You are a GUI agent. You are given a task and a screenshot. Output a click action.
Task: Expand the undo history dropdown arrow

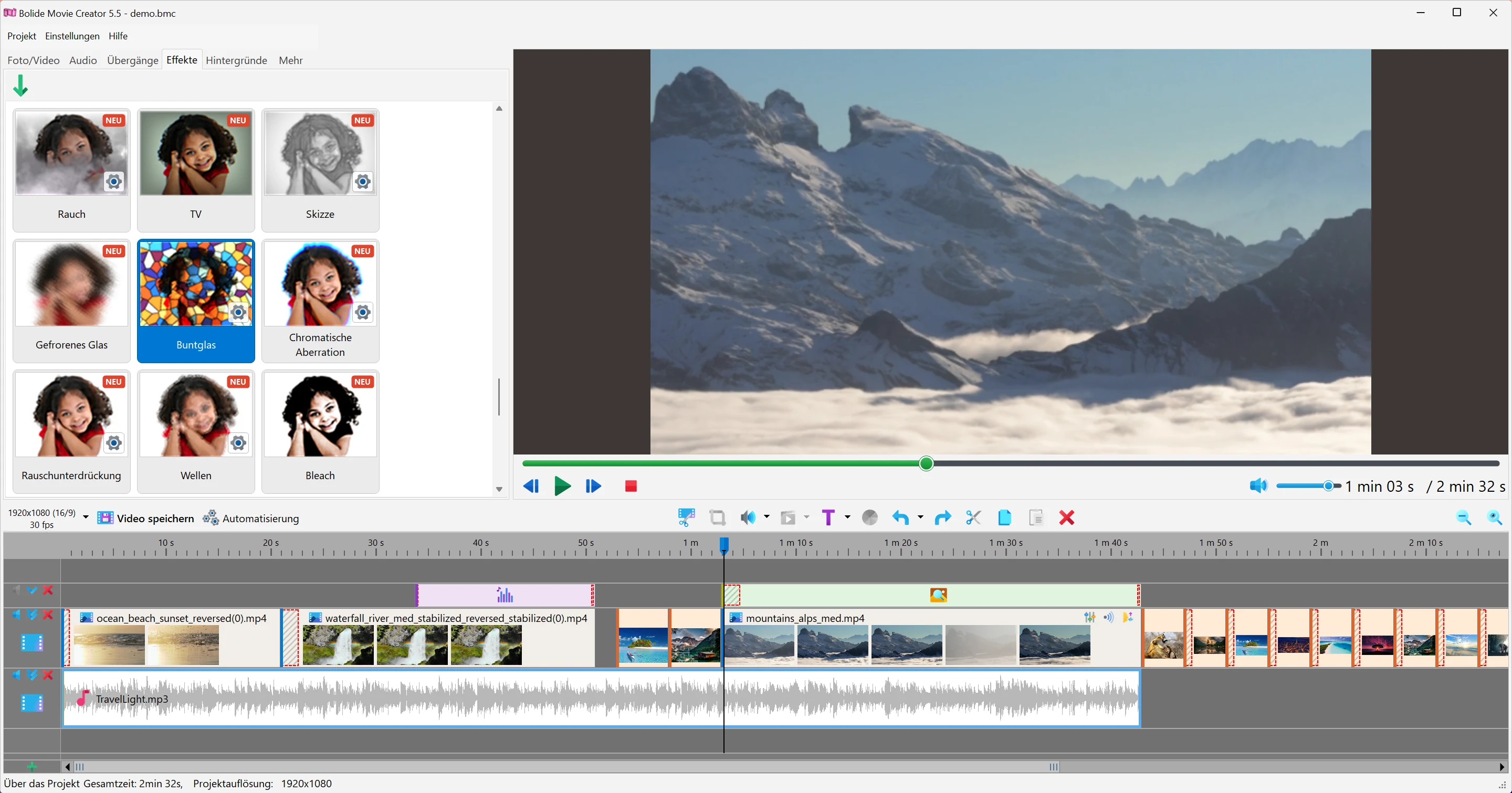tap(920, 517)
